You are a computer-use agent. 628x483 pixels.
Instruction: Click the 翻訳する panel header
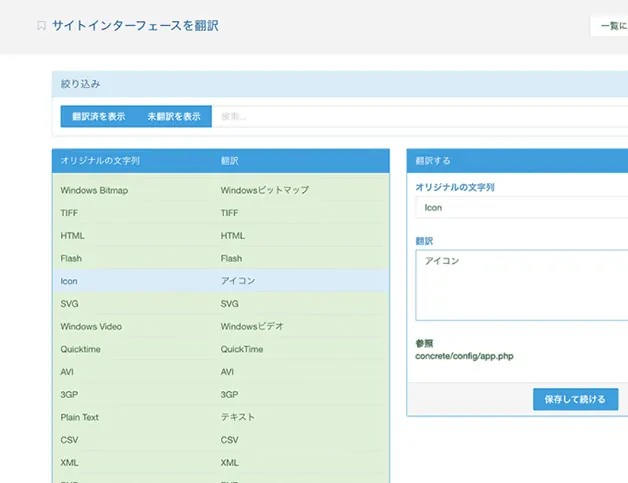[x=517, y=161]
